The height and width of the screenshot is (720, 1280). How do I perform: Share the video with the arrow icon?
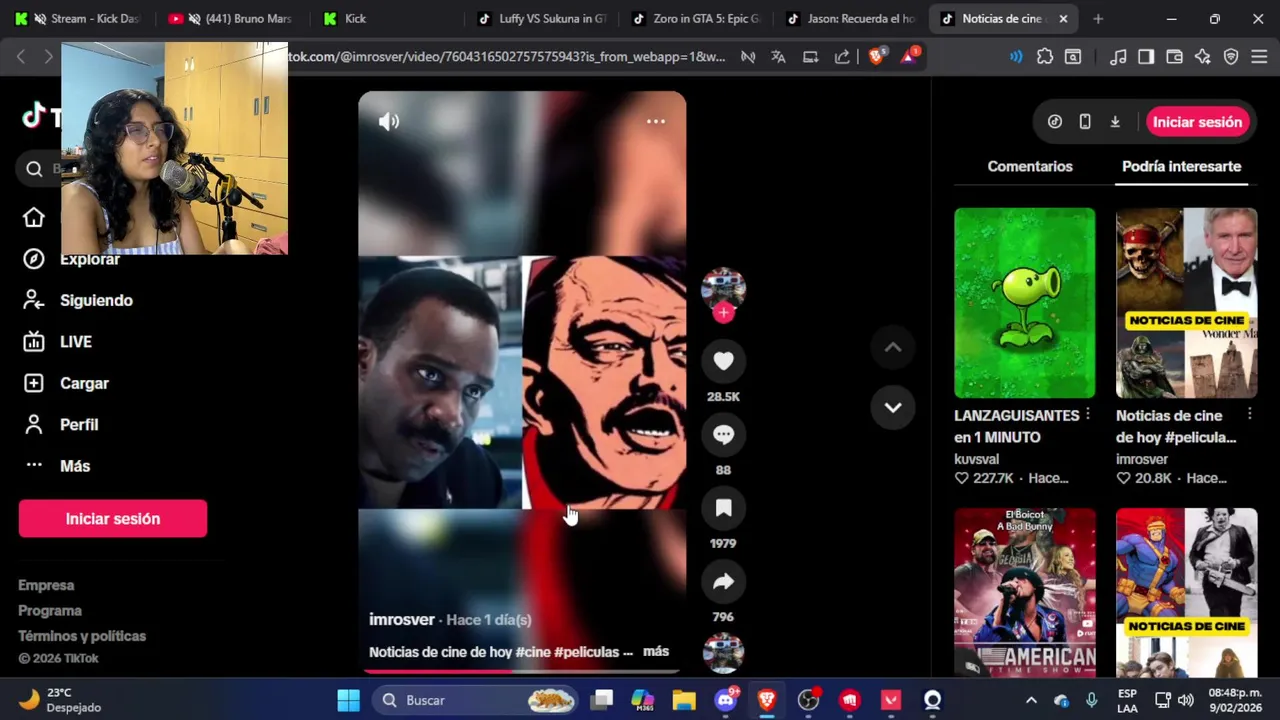[723, 582]
